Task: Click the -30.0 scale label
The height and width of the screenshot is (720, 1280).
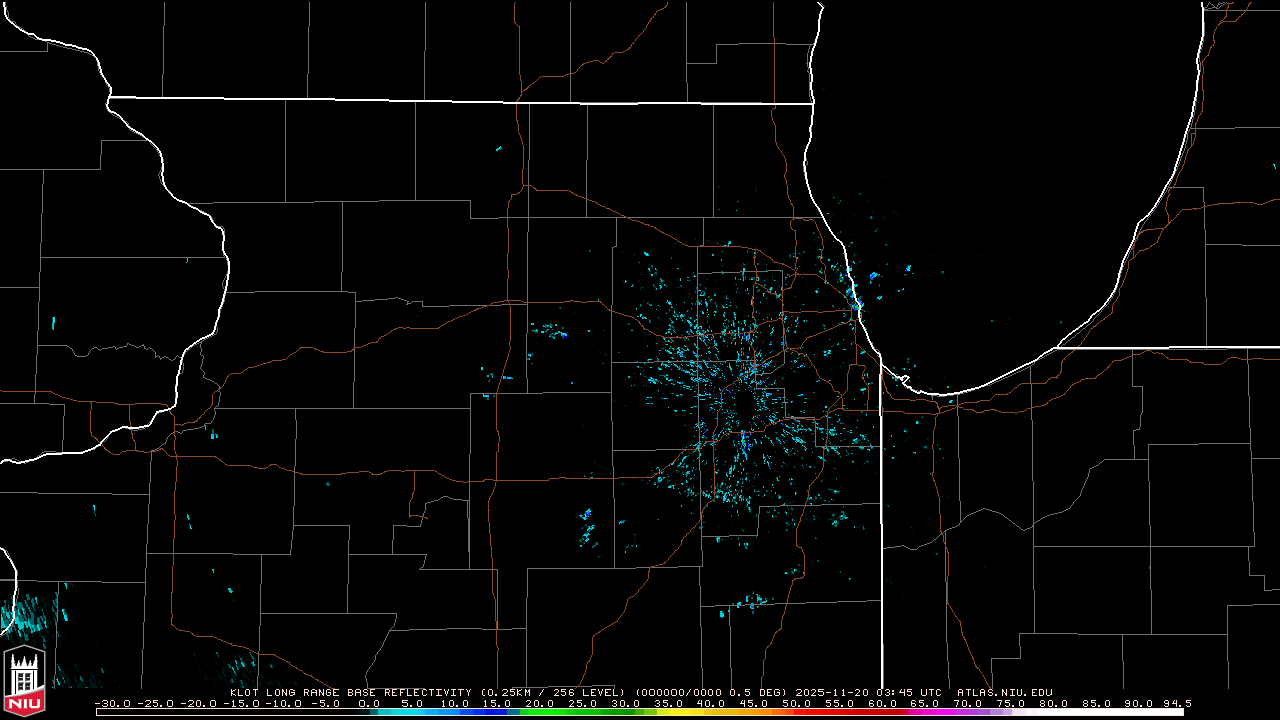Action: 112,703
